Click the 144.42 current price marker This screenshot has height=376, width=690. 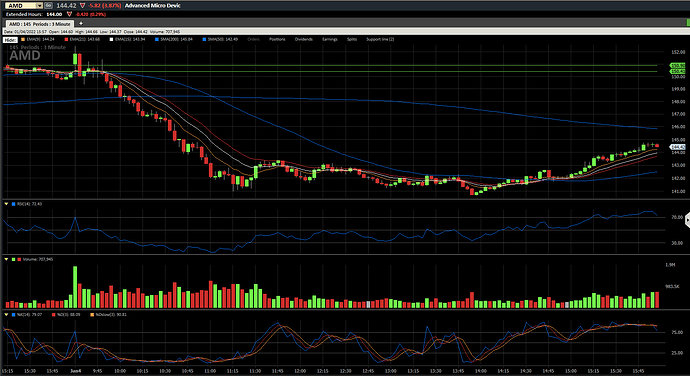click(677, 147)
